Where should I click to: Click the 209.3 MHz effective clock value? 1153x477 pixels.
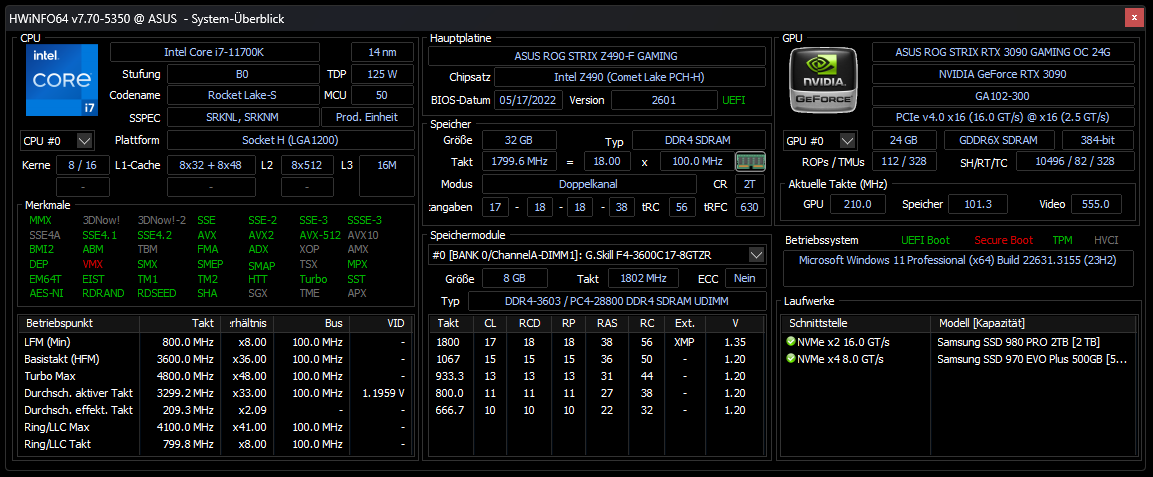click(188, 410)
